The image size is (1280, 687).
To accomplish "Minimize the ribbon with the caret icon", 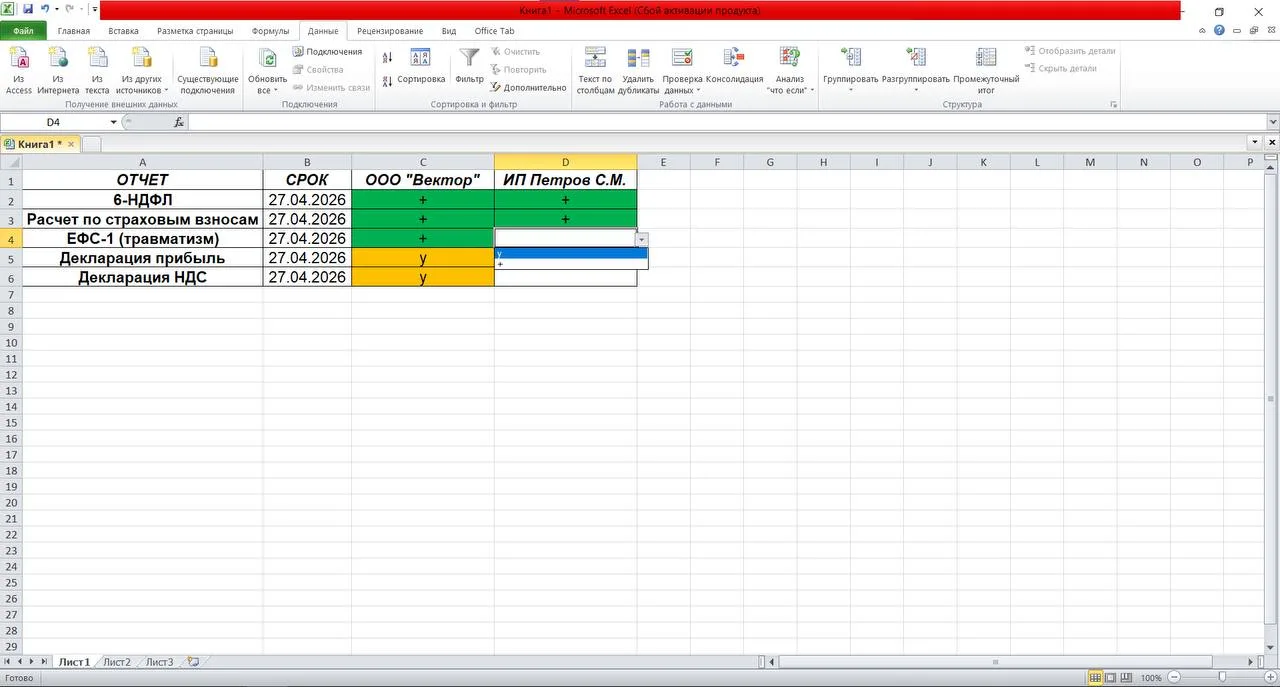I will 1203,31.
